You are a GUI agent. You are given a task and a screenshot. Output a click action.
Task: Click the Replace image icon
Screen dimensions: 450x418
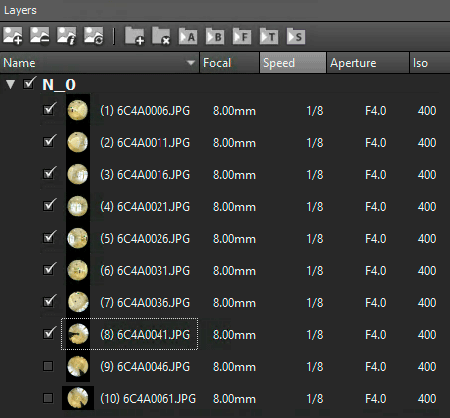click(93, 36)
